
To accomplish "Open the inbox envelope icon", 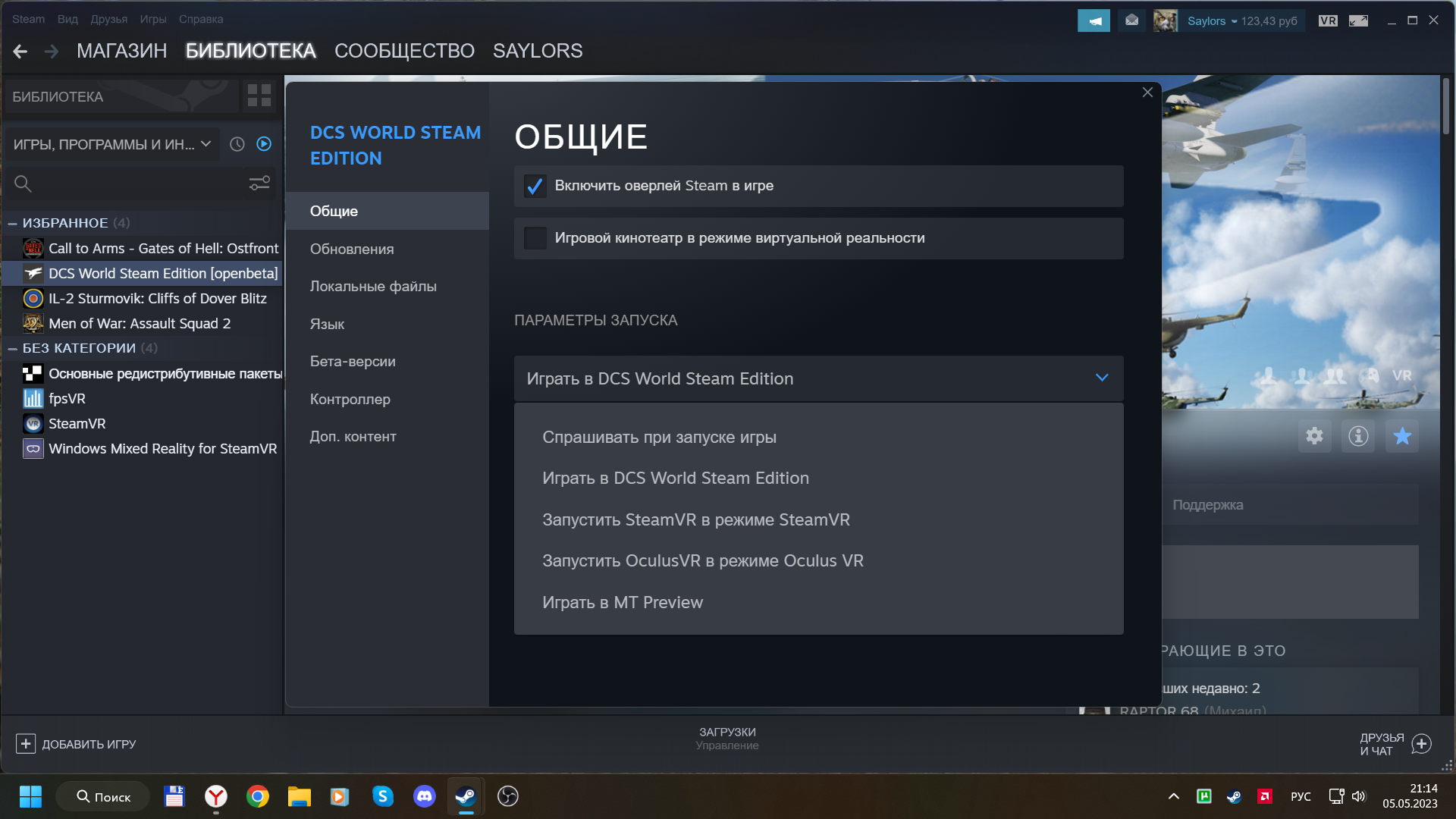I will click(x=1131, y=20).
